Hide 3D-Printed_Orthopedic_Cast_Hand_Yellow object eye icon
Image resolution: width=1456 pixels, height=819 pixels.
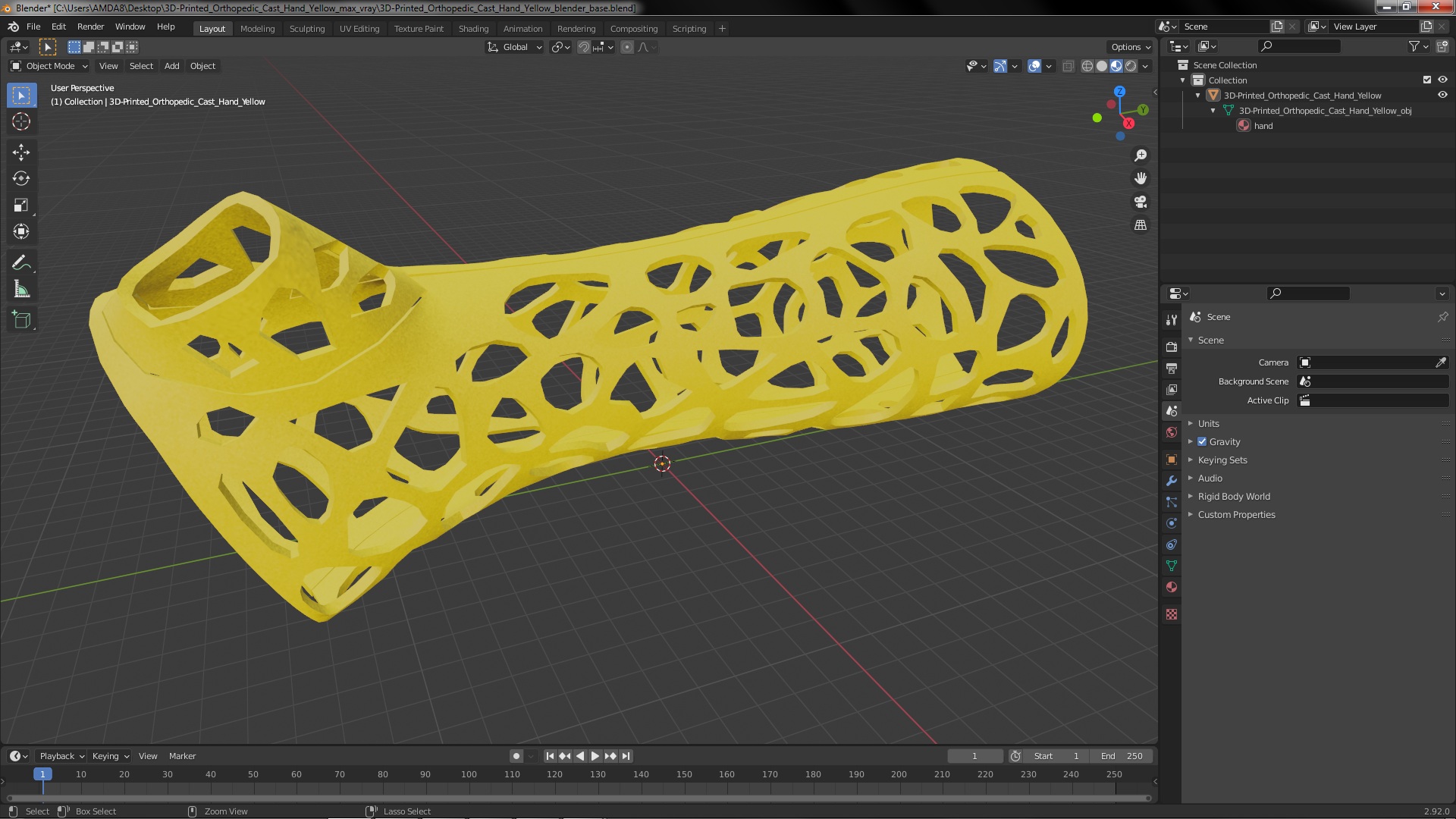[1442, 95]
